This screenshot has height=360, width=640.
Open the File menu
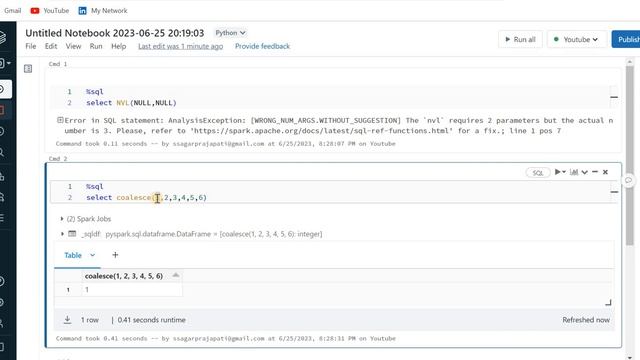pos(31,46)
